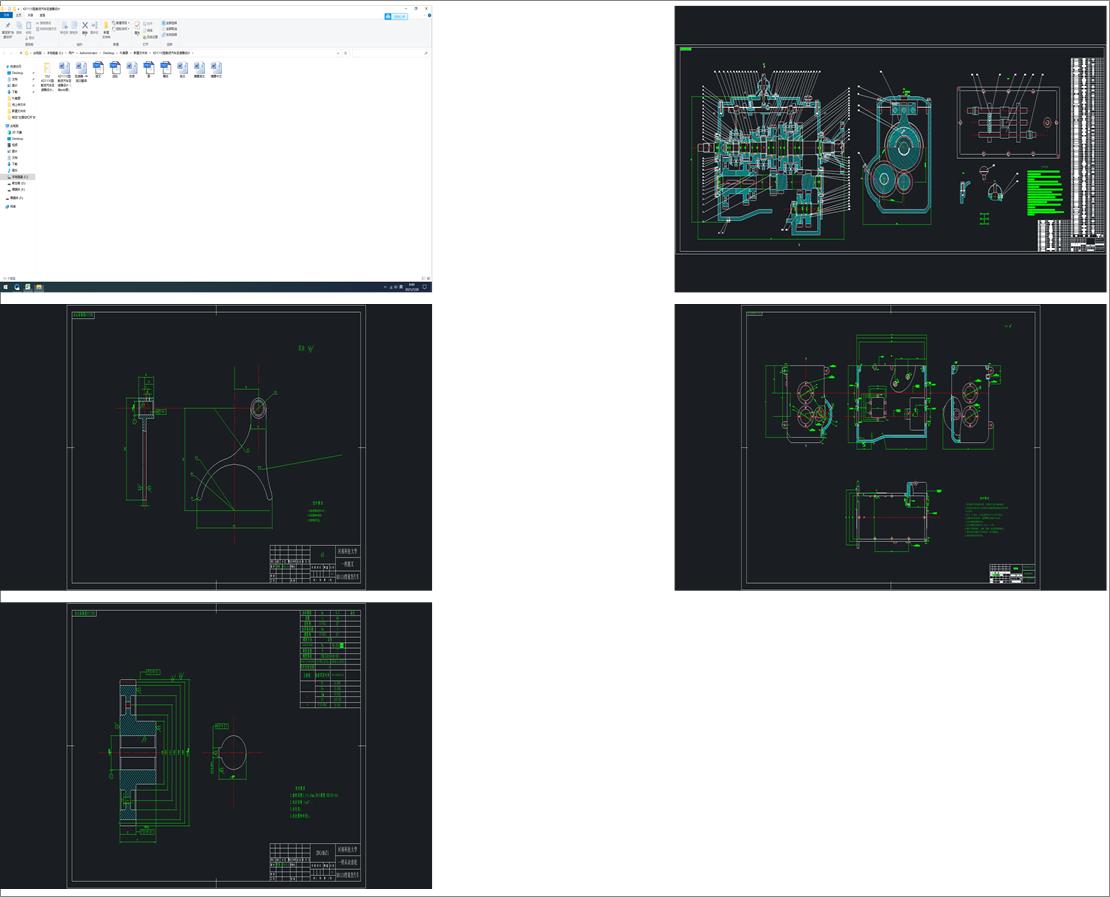Click the blue cloud upload button
1110x897 pixels.
396,16
